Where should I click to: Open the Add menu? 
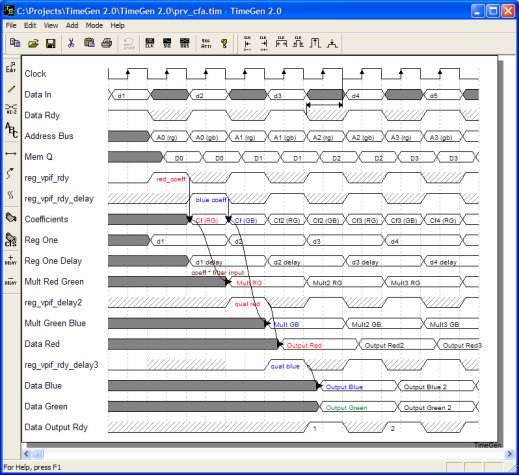pos(72,25)
